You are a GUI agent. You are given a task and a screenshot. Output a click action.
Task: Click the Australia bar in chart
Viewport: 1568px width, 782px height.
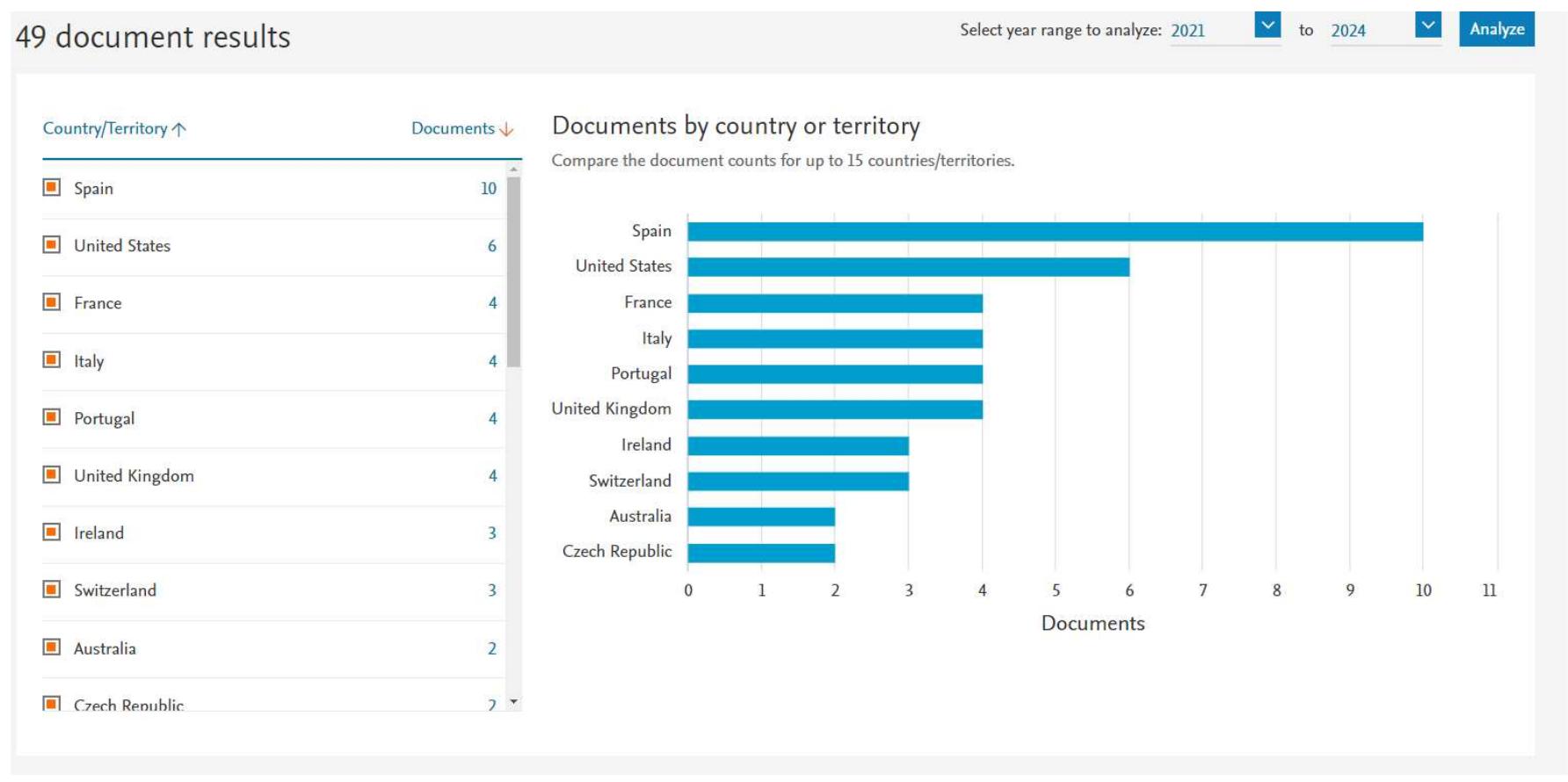pyautogui.click(x=761, y=517)
